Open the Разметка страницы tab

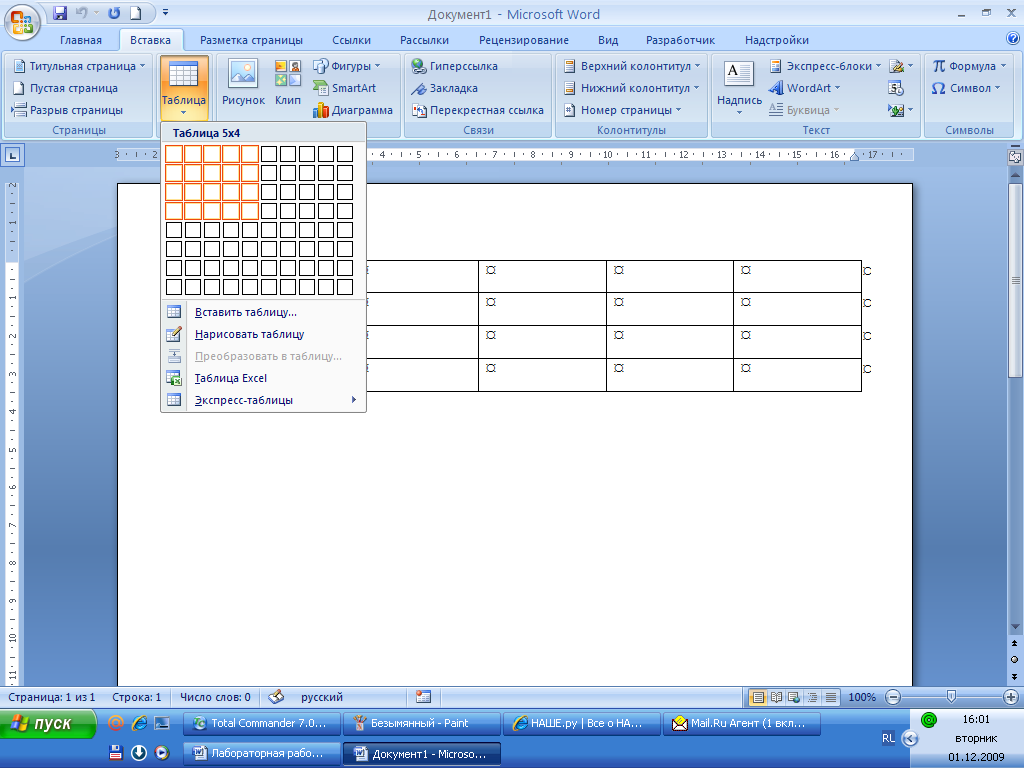click(x=251, y=40)
